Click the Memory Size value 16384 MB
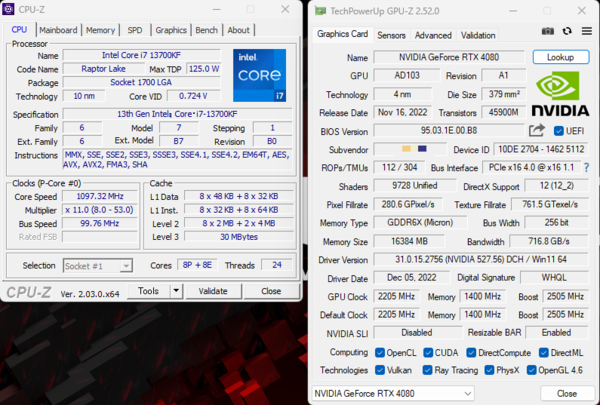The height and width of the screenshot is (405, 600). tap(409, 241)
